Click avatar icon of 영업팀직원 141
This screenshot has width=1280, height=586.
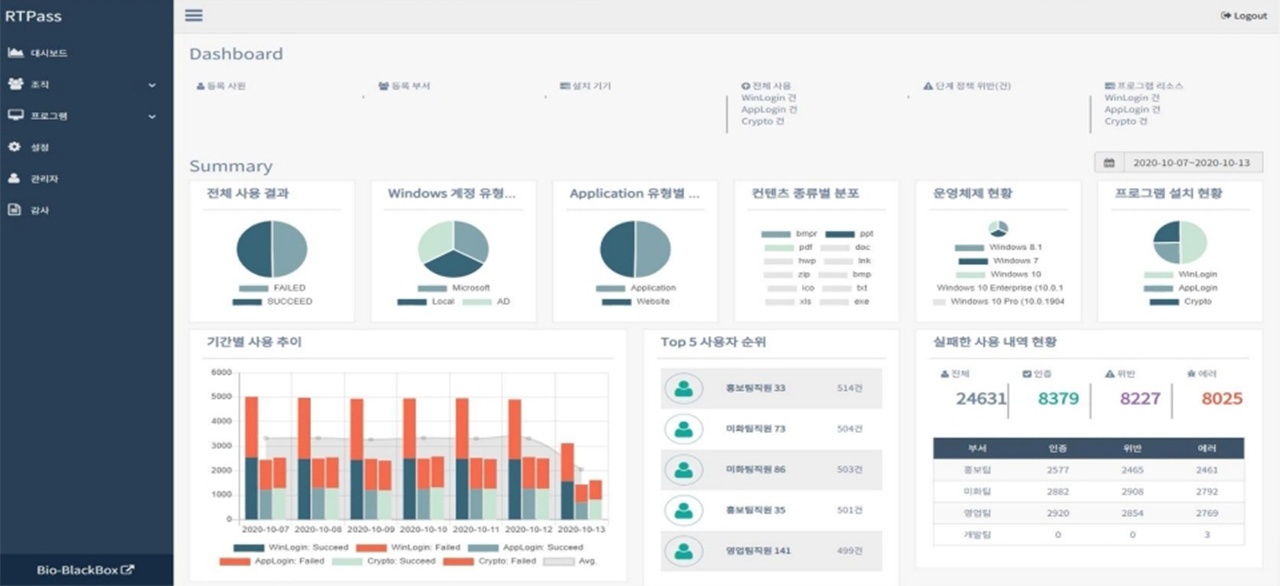[683, 550]
